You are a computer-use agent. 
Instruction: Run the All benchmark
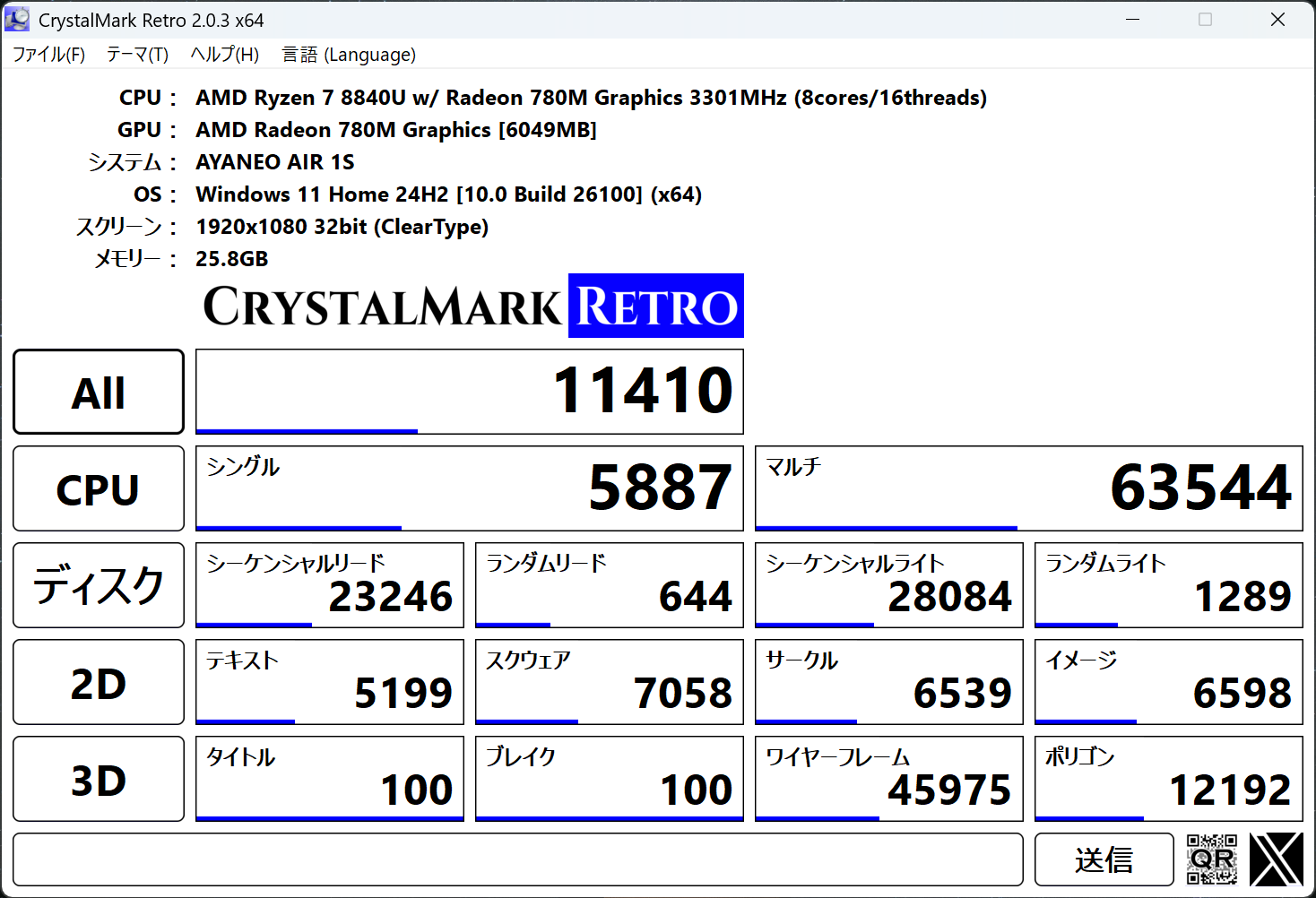98,392
